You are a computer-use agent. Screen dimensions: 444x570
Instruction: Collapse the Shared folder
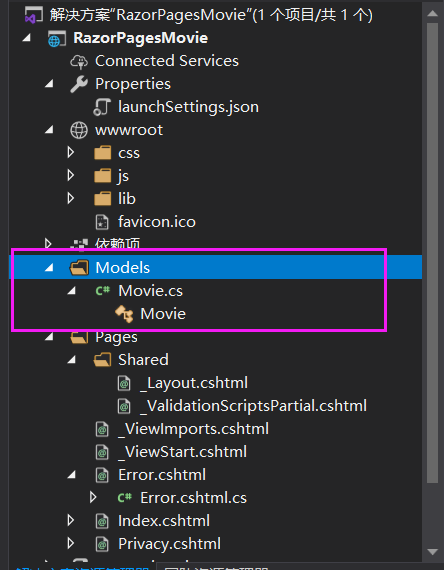(72, 360)
